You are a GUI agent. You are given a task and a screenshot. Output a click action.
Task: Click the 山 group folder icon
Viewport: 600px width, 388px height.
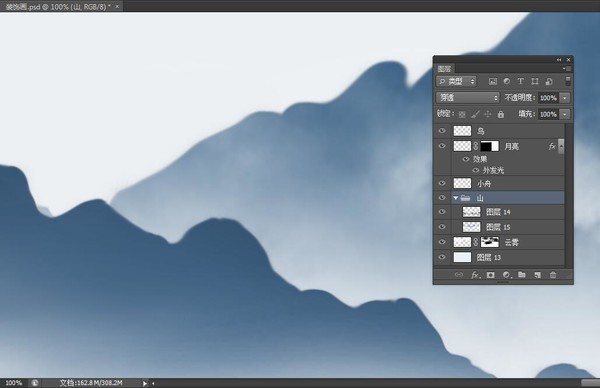pos(465,198)
